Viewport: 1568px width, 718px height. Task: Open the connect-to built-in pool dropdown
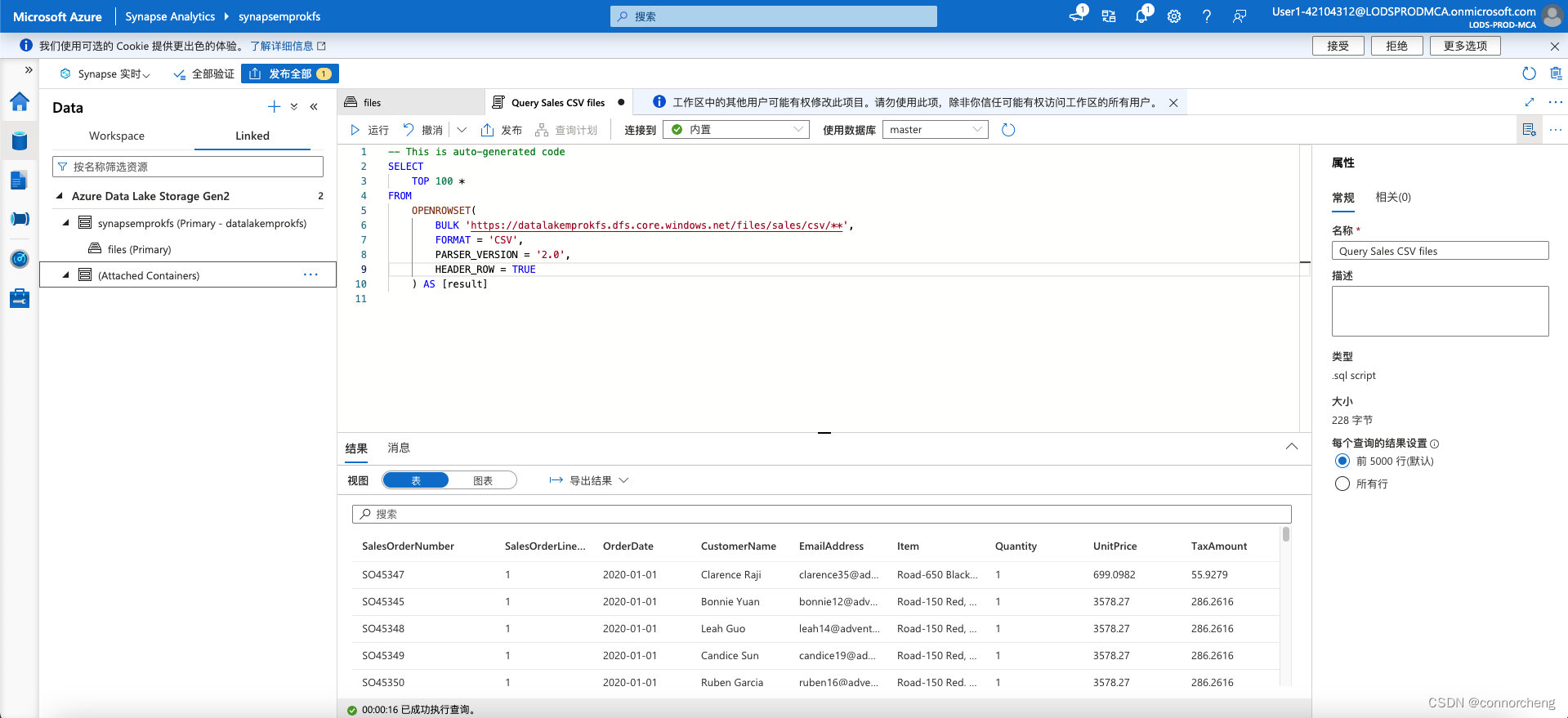coord(735,130)
